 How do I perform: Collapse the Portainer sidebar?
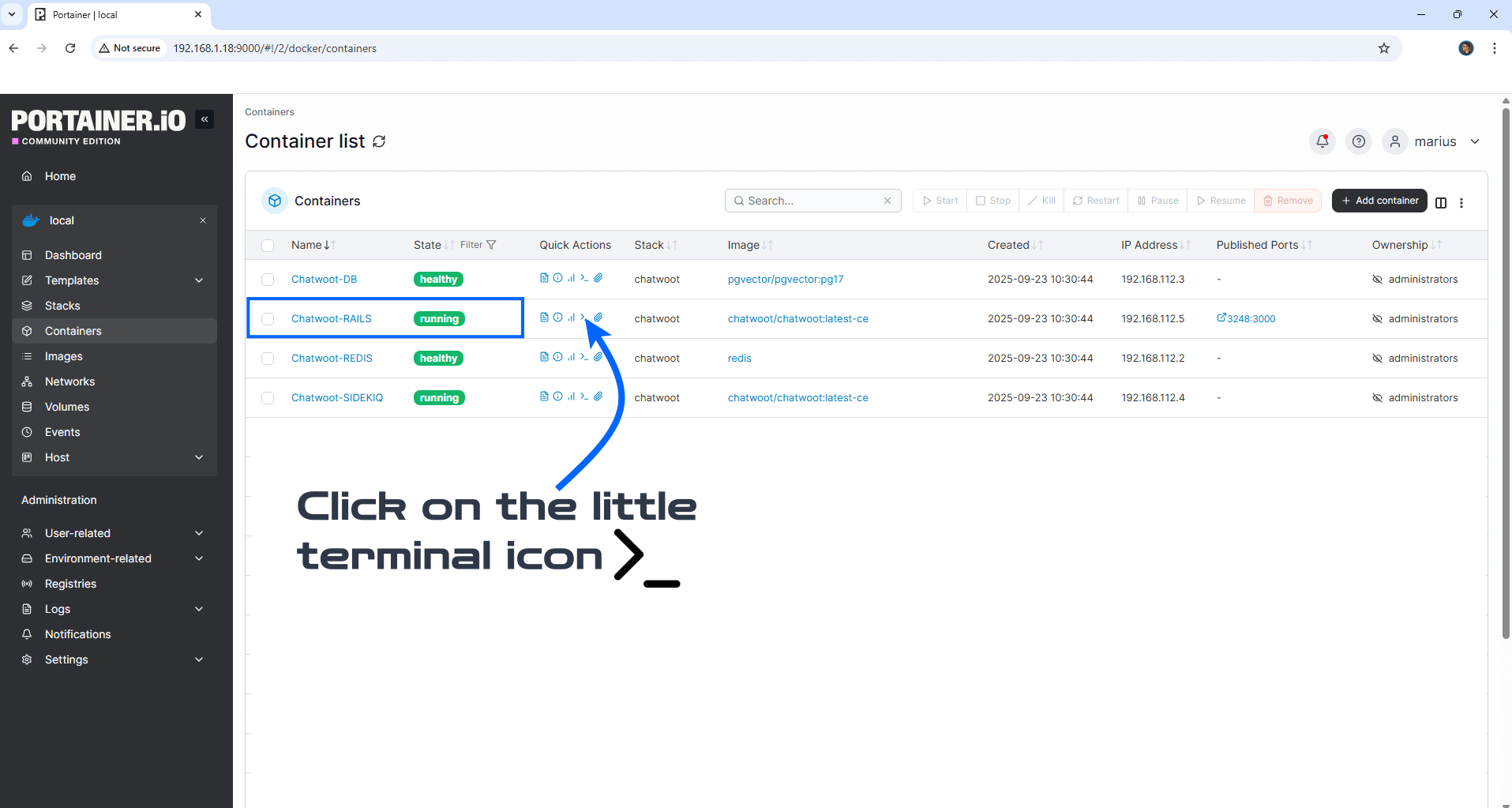tap(204, 119)
